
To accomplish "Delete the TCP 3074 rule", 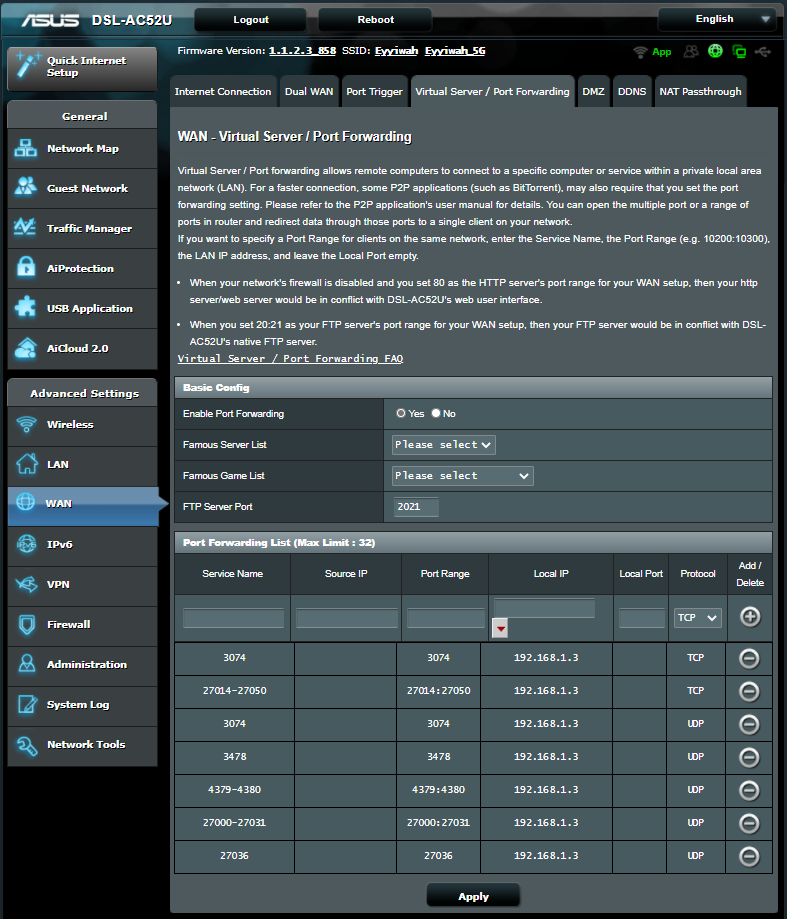I will tap(749, 658).
